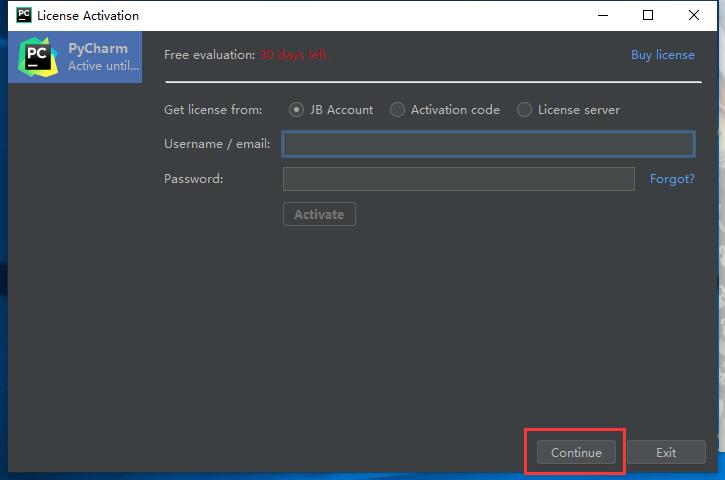Viewport: 725px width, 480px height.
Task: Select PyCharm in the product list
Action: pyautogui.click(x=75, y=57)
